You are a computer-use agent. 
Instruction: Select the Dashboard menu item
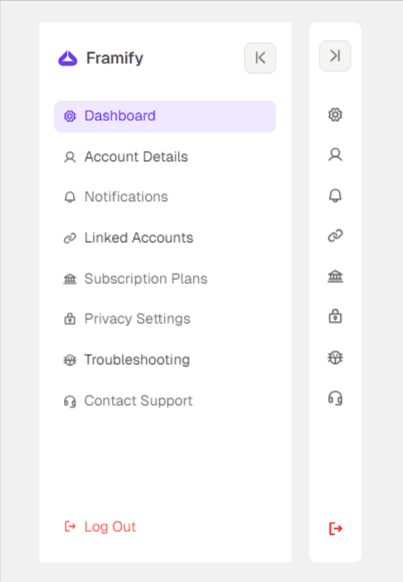165,116
